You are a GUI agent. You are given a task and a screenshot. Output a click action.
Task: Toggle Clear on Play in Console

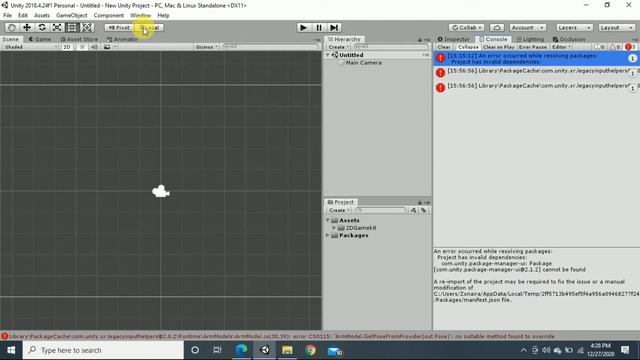(x=498, y=47)
